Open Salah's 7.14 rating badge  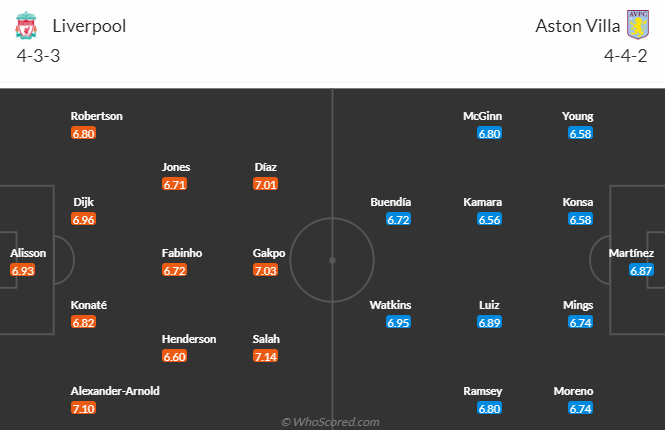coord(265,356)
